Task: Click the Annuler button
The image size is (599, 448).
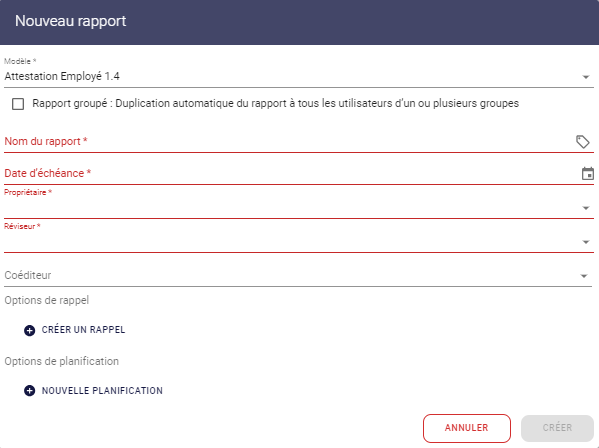Action: pos(466,428)
